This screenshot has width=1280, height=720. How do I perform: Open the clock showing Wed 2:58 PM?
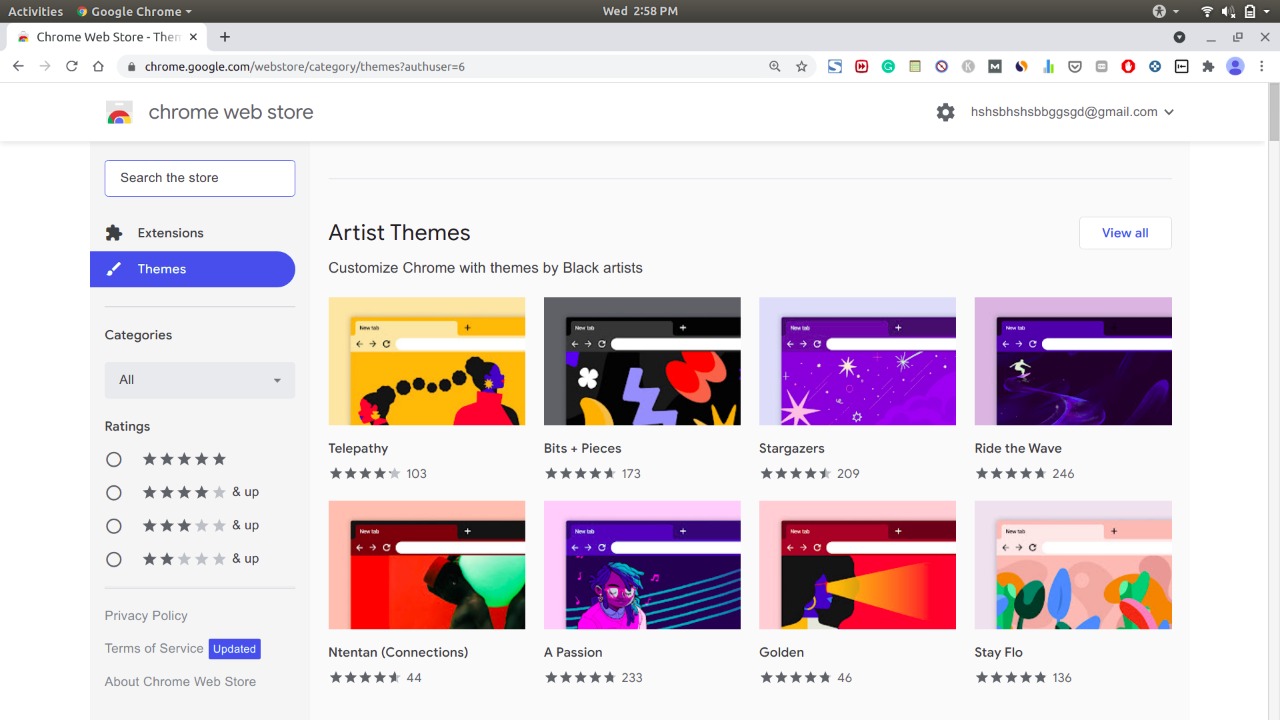(640, 11)
